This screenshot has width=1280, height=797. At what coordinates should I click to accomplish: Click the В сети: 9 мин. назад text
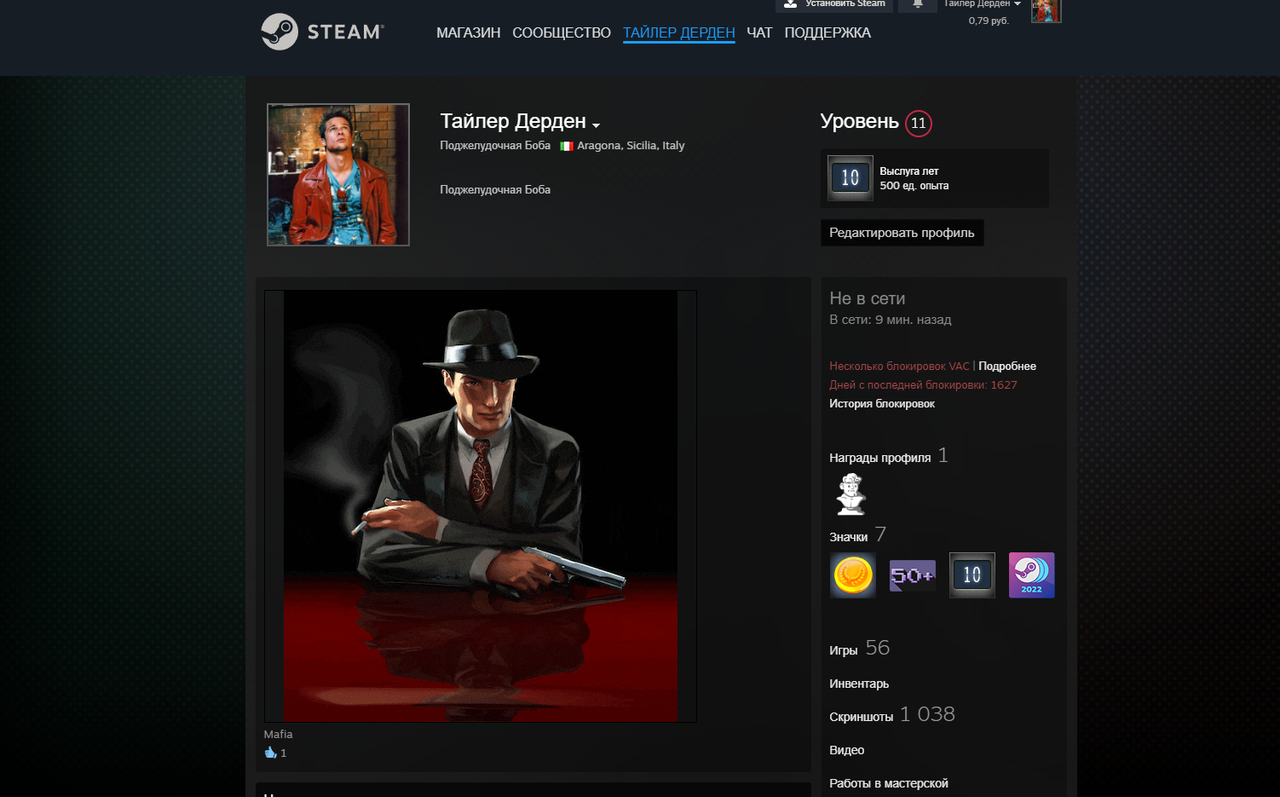point(890,320)
